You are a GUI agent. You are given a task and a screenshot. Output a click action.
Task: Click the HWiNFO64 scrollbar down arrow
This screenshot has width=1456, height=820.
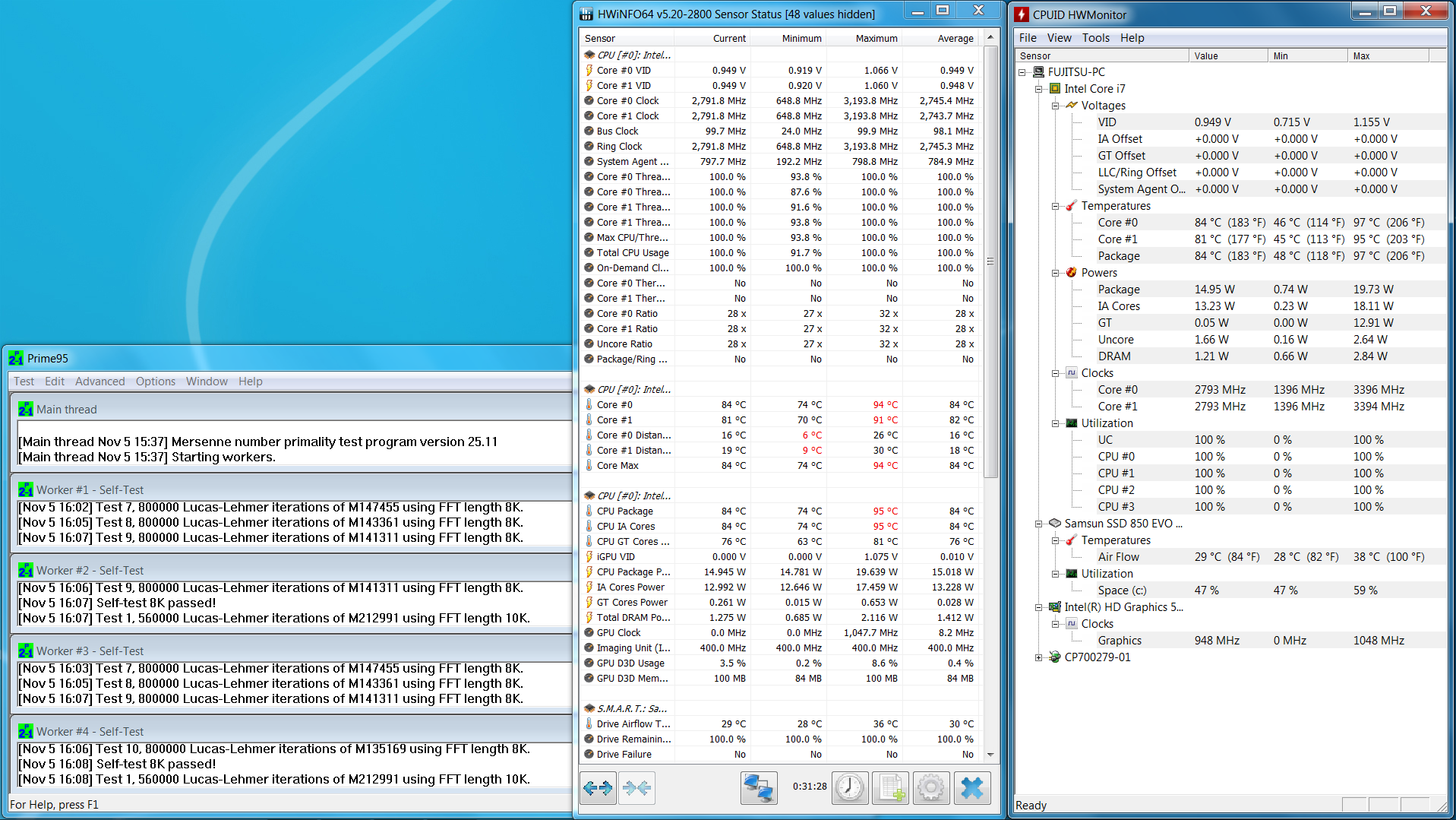(x=990, y=755)
